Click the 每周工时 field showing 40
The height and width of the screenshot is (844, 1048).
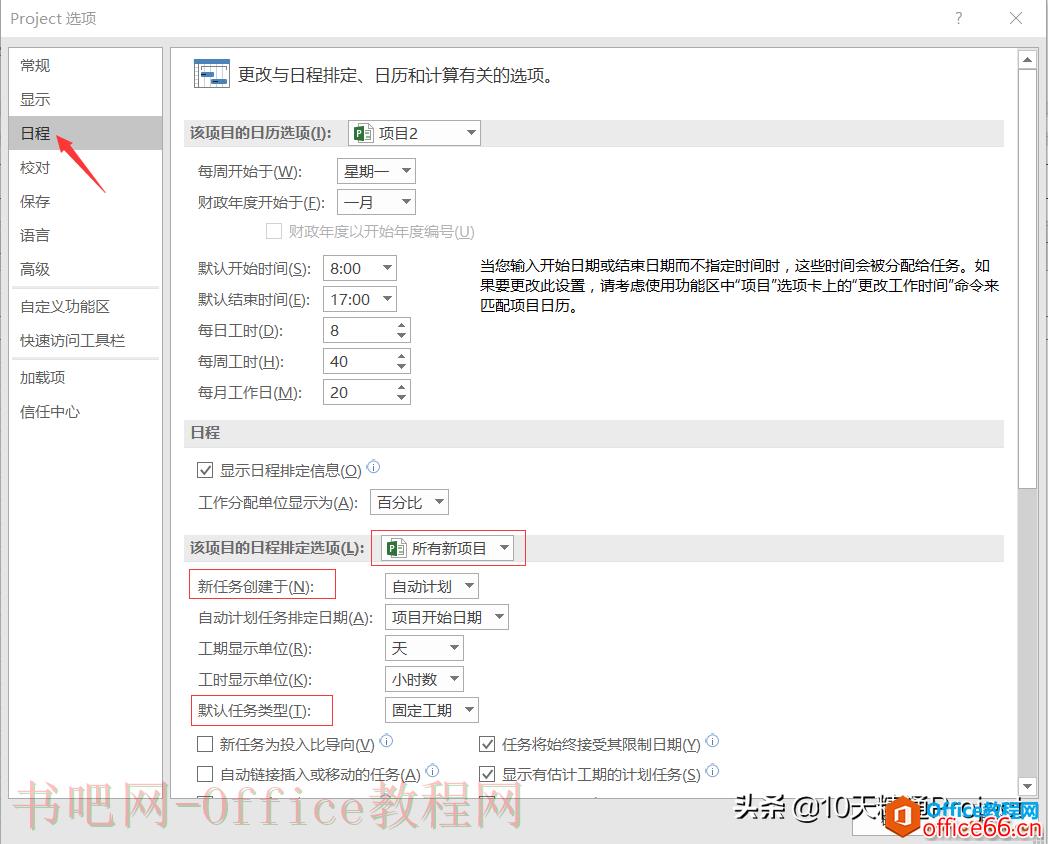click(360, 362)
